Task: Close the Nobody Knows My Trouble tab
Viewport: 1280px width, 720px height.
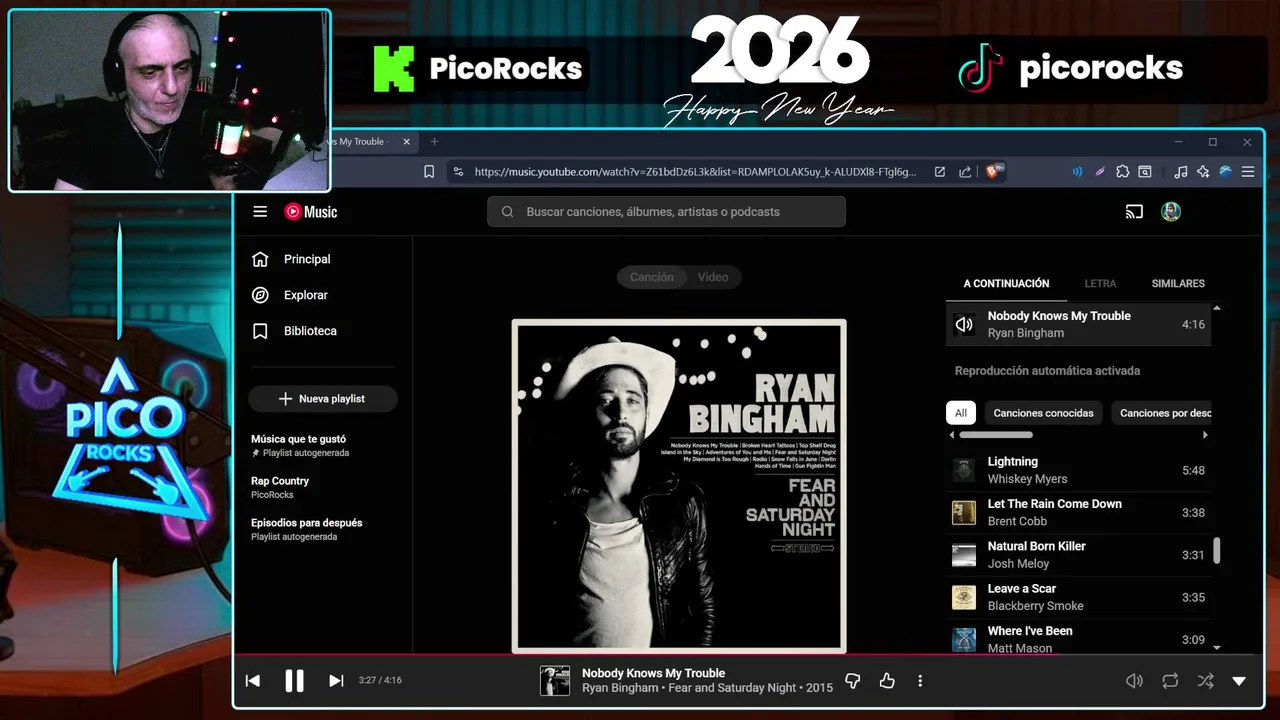Action: click(406, 142)
